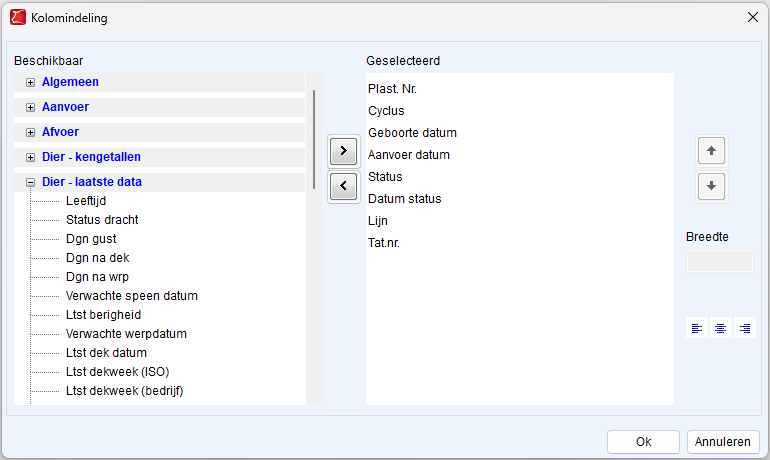This screenshot has height=460, width=770.
Task: Select Verwachte werpdatum item
Action: coord(126,334)
